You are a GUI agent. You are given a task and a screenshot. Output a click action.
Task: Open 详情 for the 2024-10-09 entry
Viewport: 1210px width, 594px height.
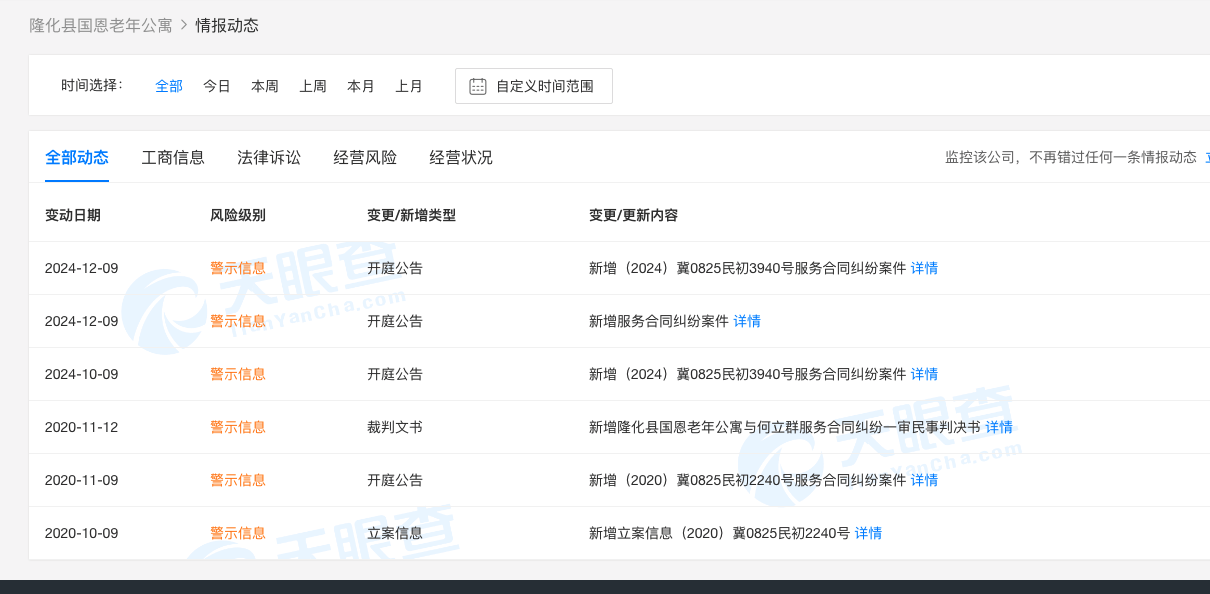pos(924,374)
